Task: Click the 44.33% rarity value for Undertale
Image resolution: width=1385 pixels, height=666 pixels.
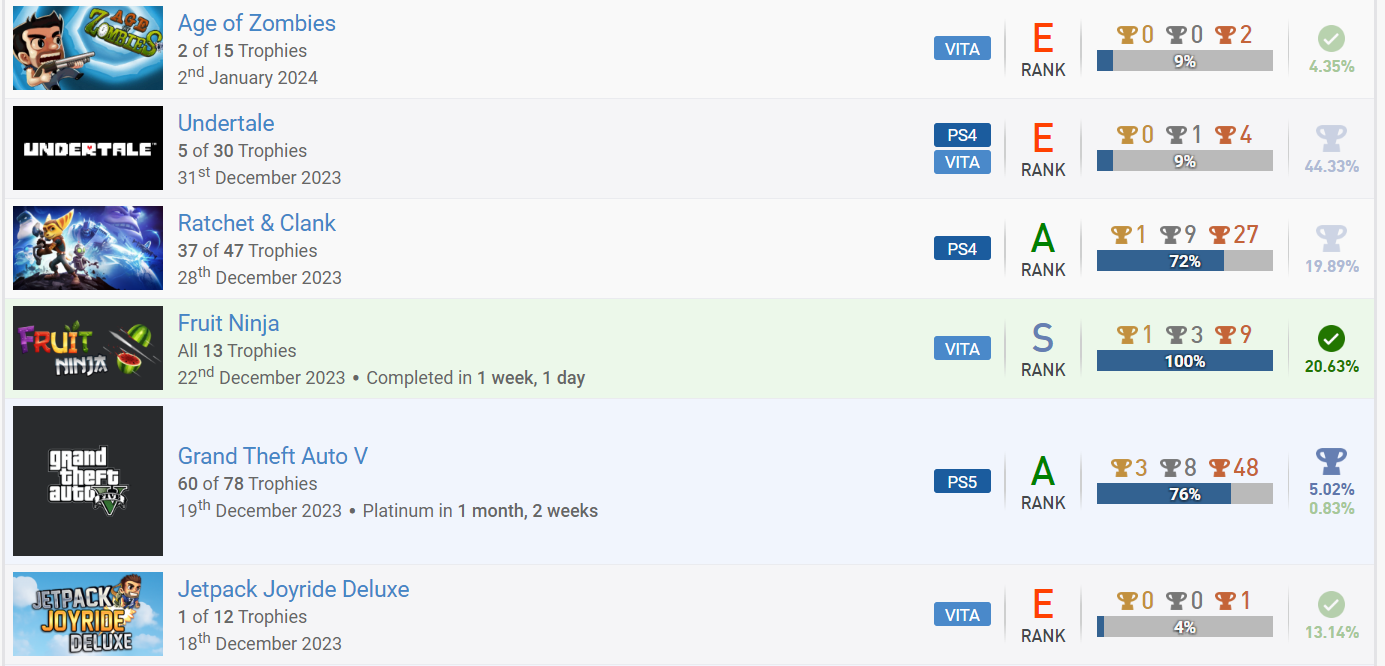Action: tap(1332, 167)
